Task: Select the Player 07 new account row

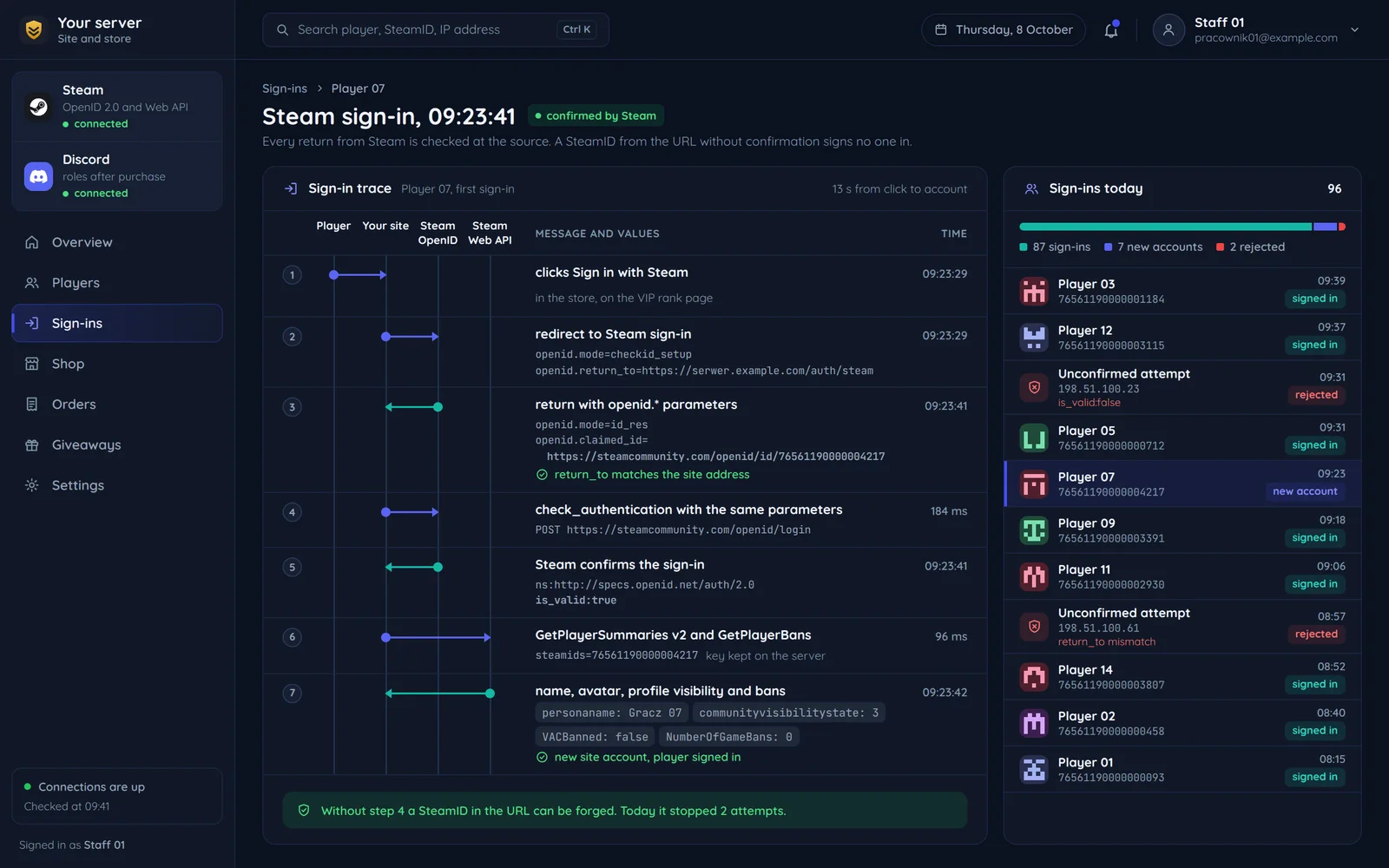Action: pos(1182,483)
